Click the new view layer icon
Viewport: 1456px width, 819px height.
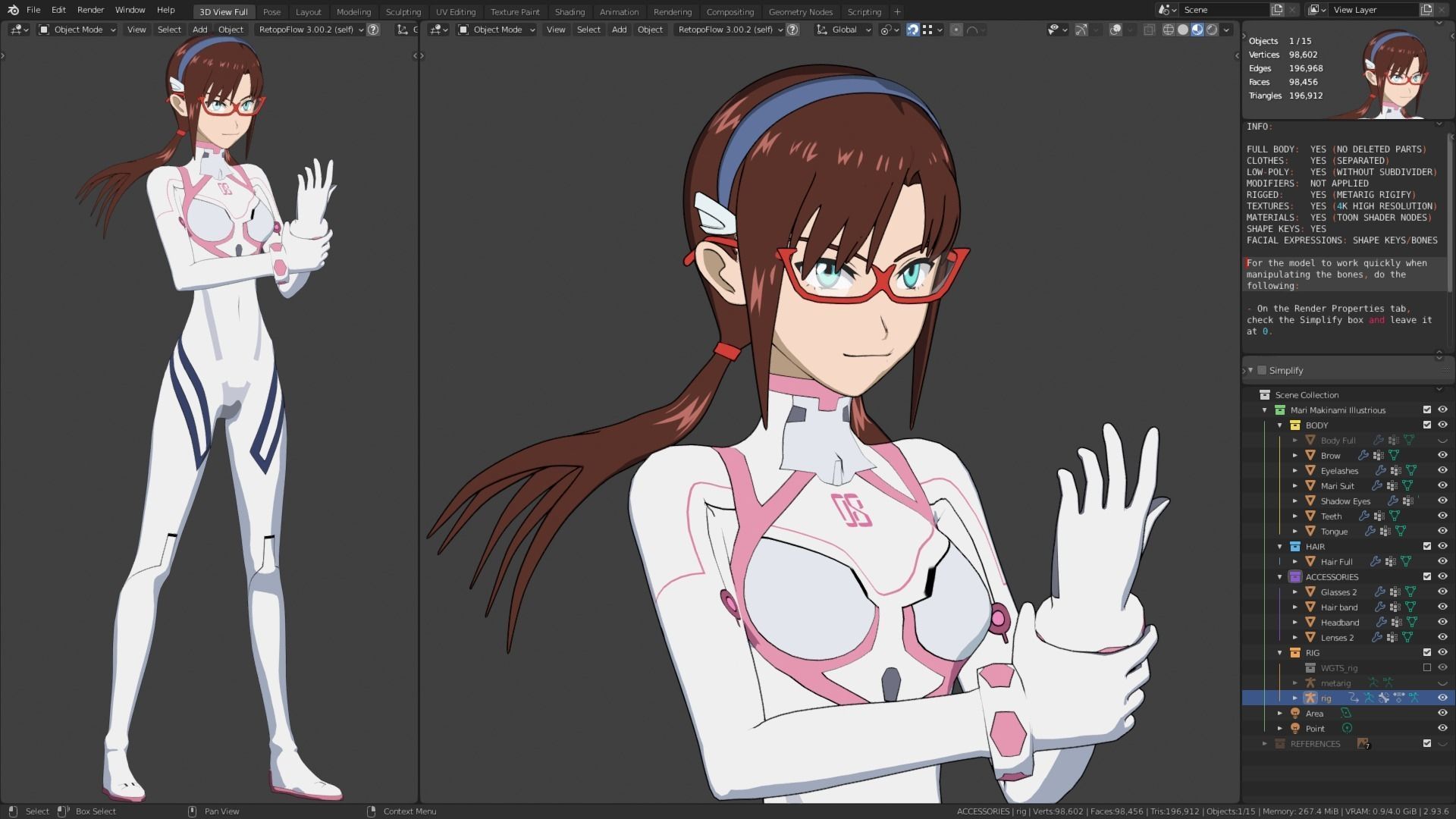[1426, 10]
